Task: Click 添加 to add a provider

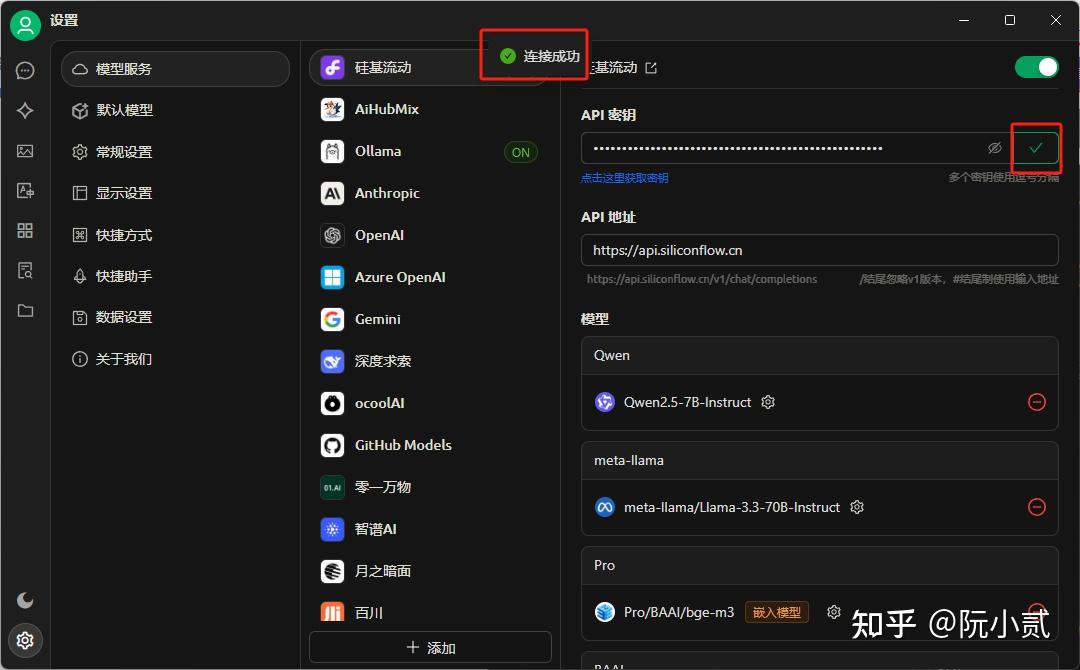Action: pyautogui.click(x=430, y=647)
